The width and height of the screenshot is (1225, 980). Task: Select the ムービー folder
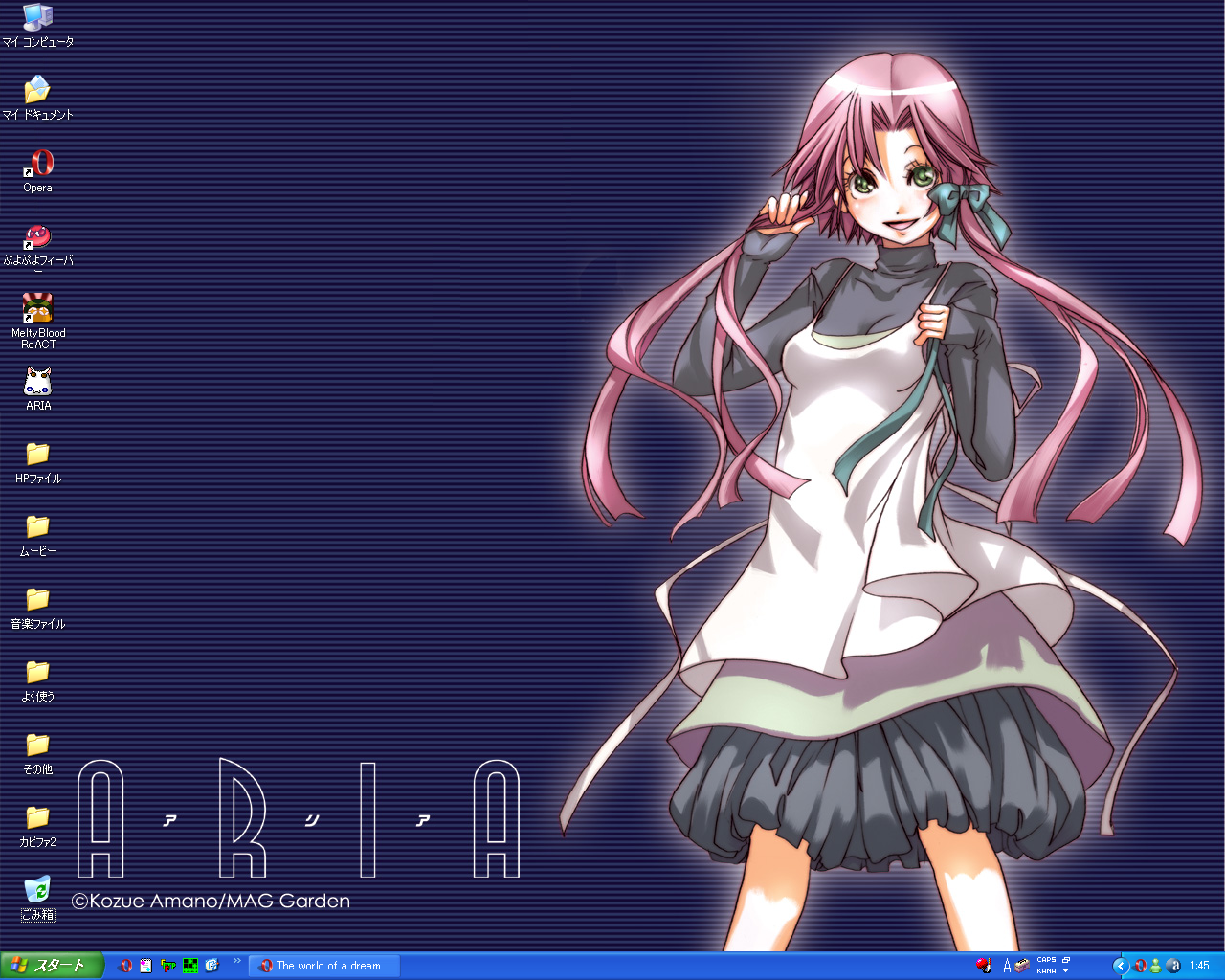pos(38,535)
